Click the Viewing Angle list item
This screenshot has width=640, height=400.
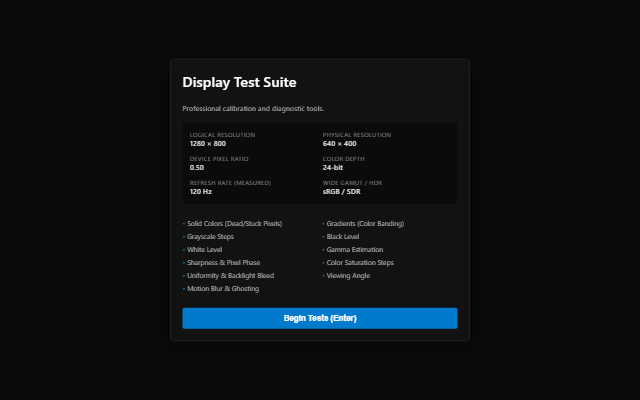point(346,276)
